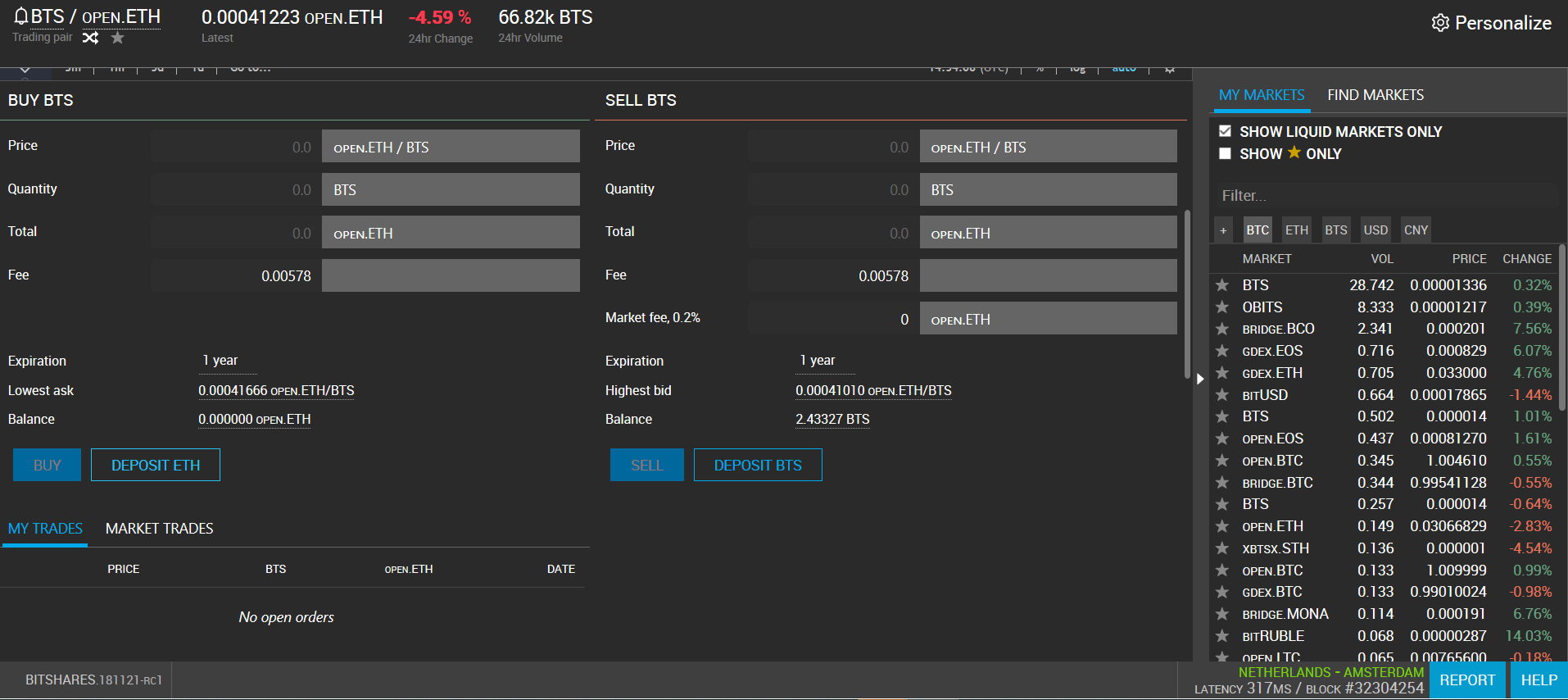
Task: Select the BTS base market tab
Action: tap(1336, 230)
